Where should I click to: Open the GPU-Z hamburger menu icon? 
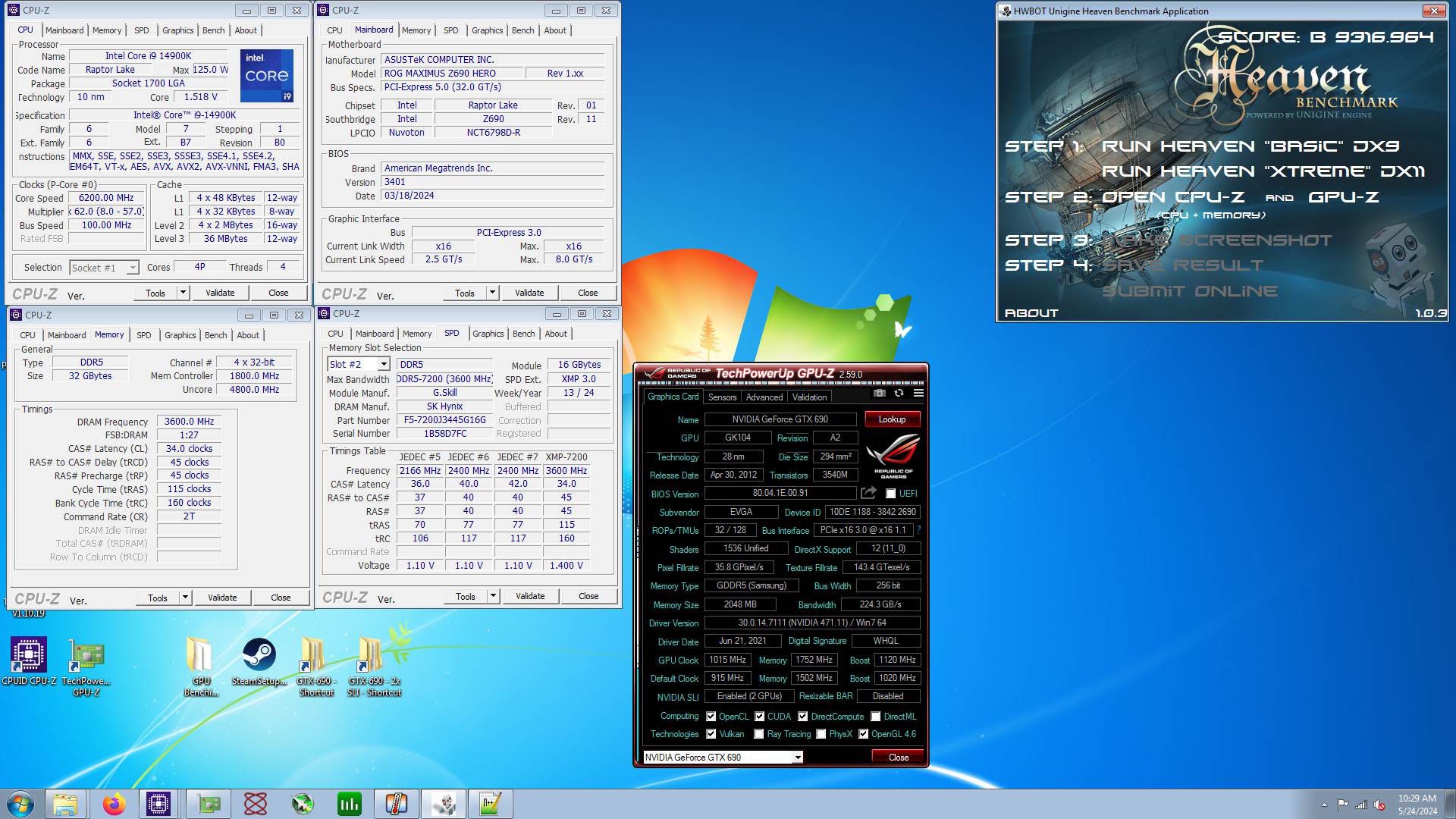pos(918,393)
